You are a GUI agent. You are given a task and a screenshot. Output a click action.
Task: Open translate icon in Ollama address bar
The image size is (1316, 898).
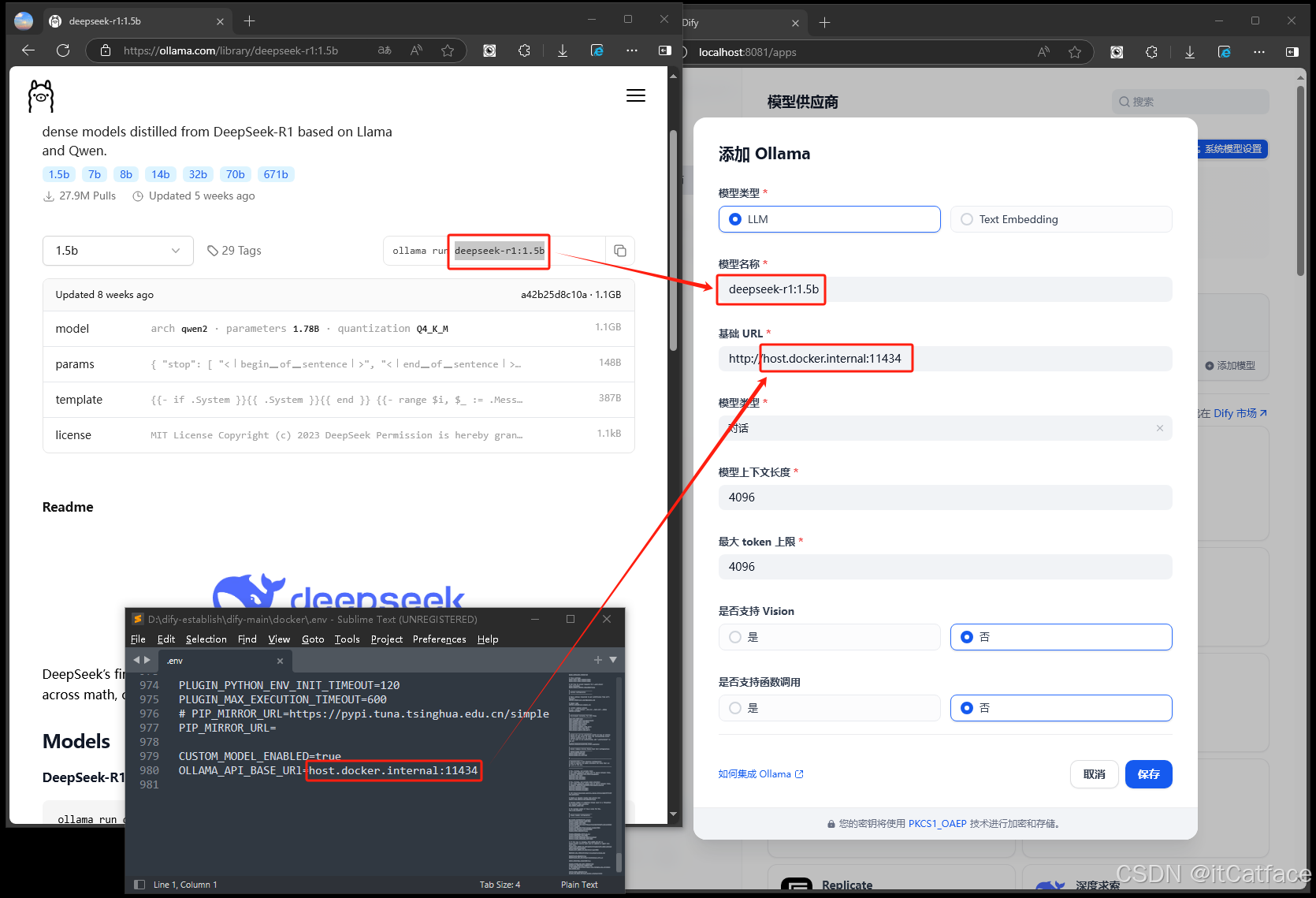coord(385,50)
